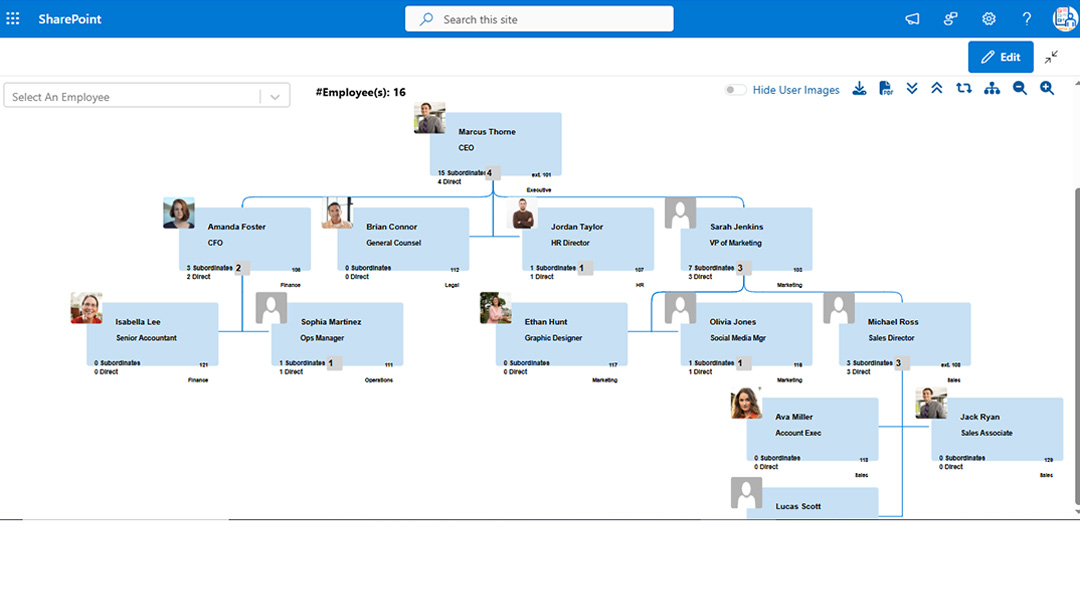This screenshot has height=607, width=1080.
Task: Expand all chart nodes
Action: [911, 88]
